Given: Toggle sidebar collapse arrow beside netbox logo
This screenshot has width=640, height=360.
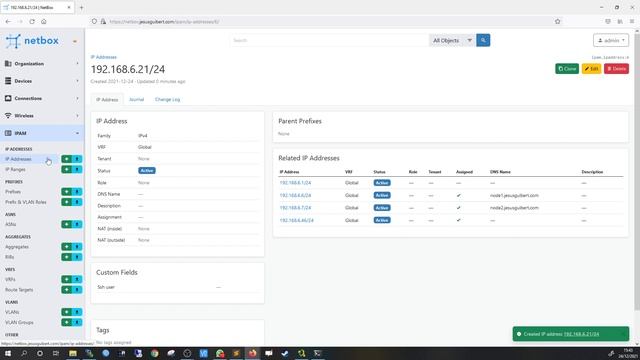Looking at the screenshot, I should coord(75,41).
